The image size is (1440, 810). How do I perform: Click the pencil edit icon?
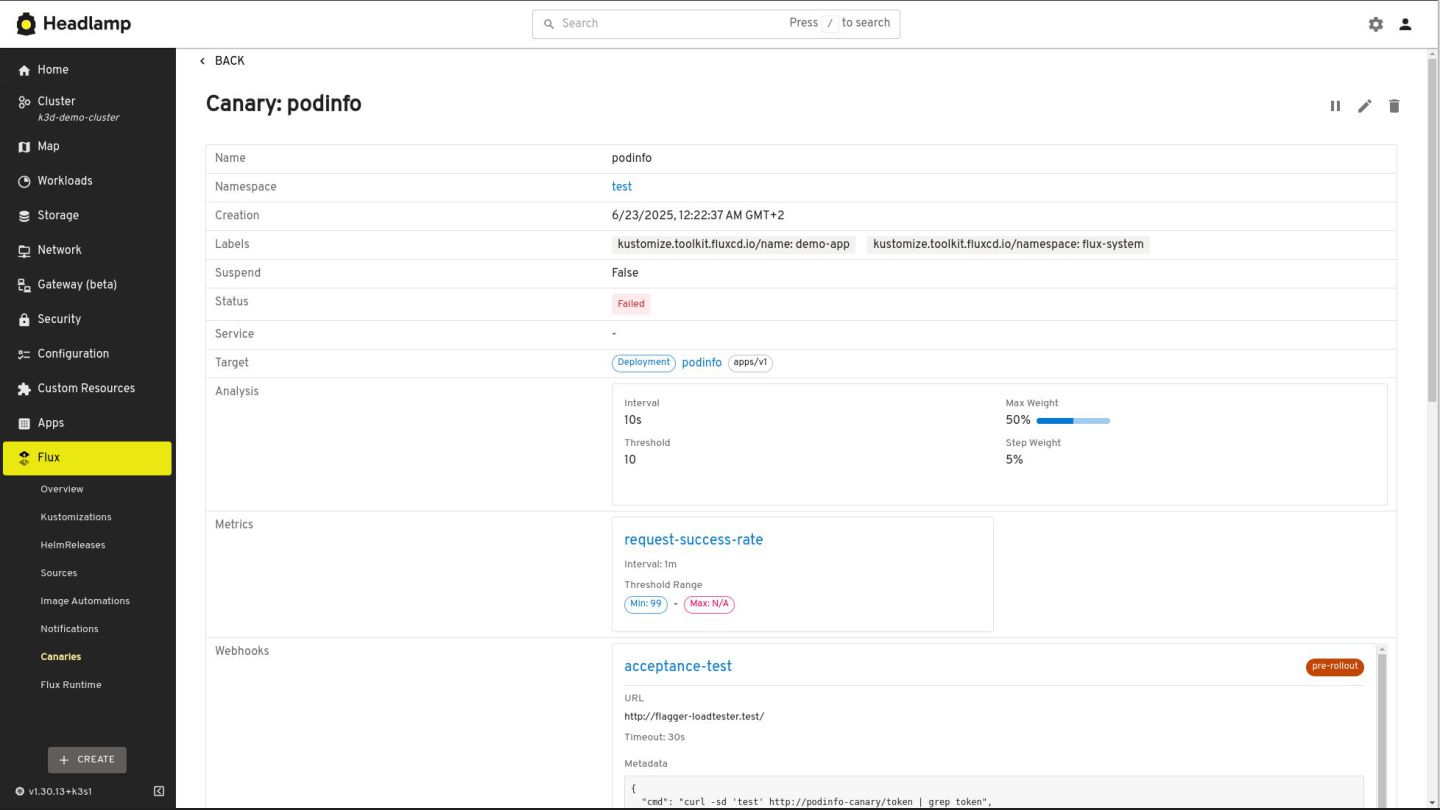[x=1364, y=106]
